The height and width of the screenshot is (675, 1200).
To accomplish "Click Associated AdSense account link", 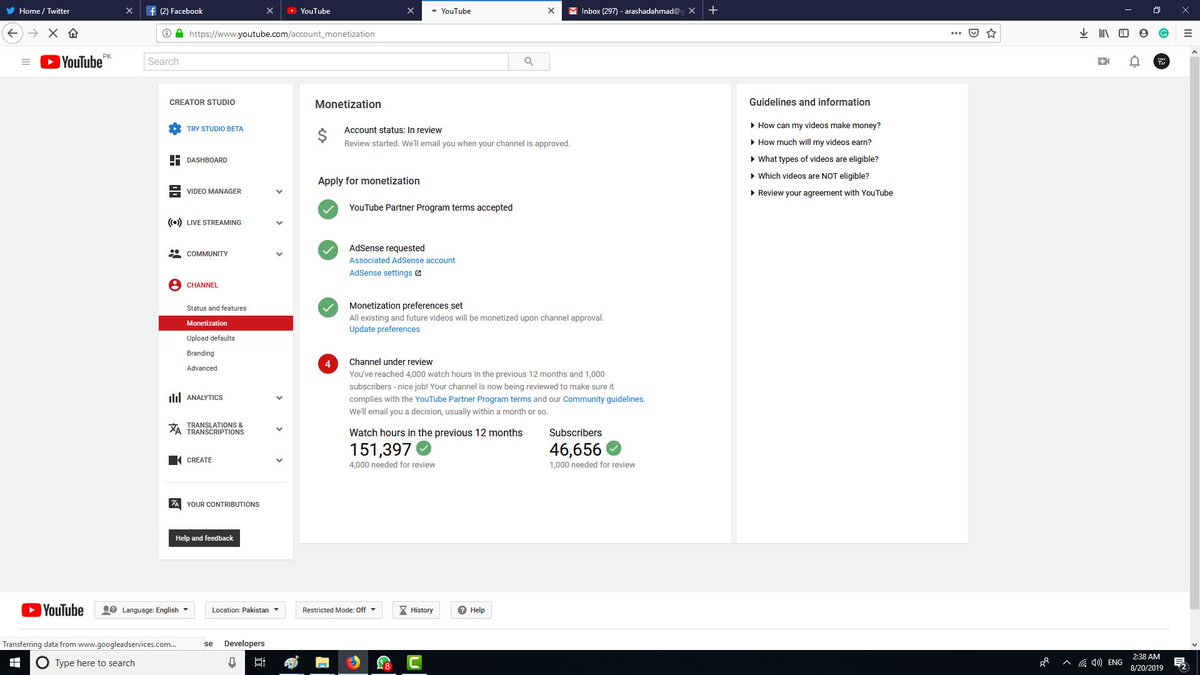I will pos(402,260).
